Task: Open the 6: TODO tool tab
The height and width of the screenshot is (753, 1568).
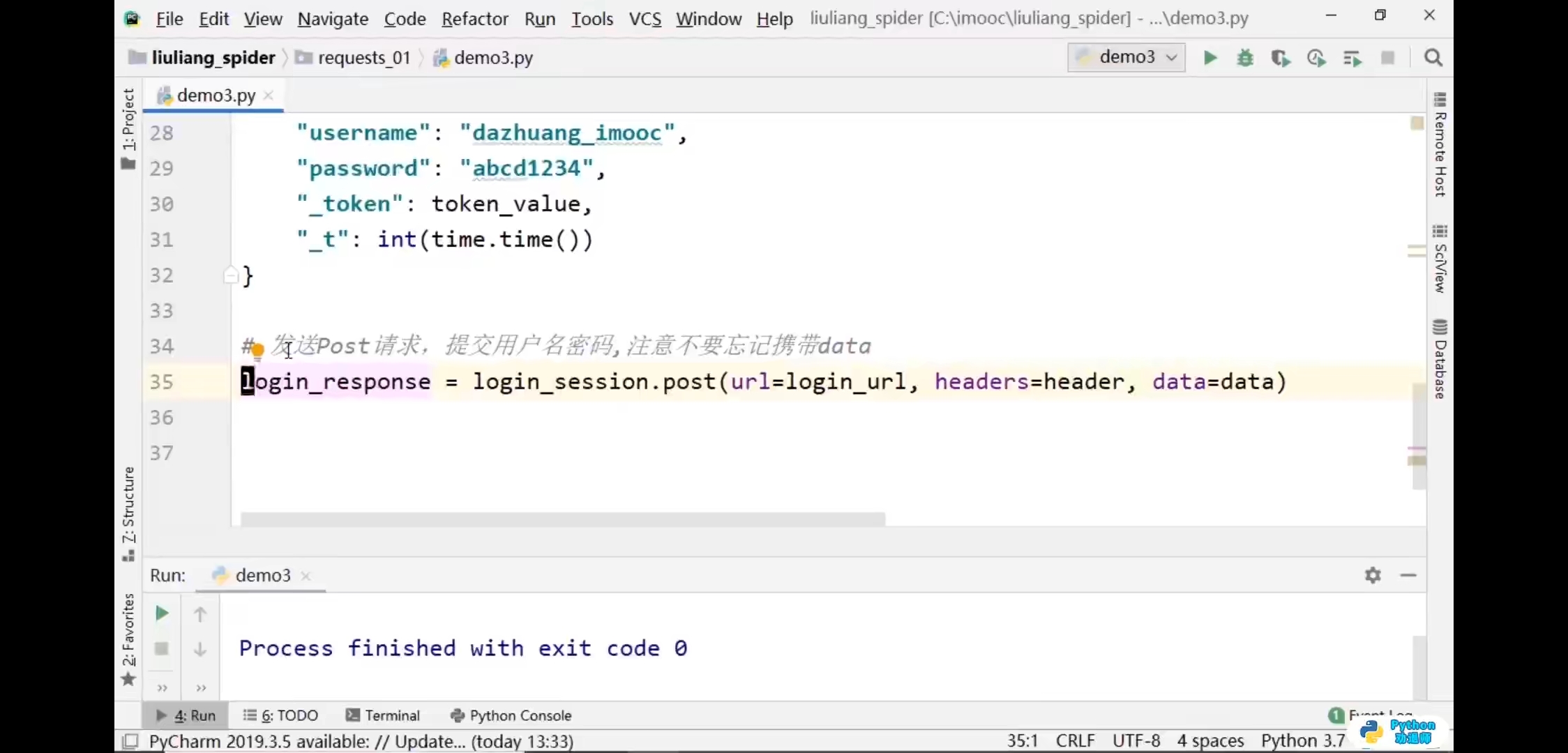Action: [x=280, y=715]
